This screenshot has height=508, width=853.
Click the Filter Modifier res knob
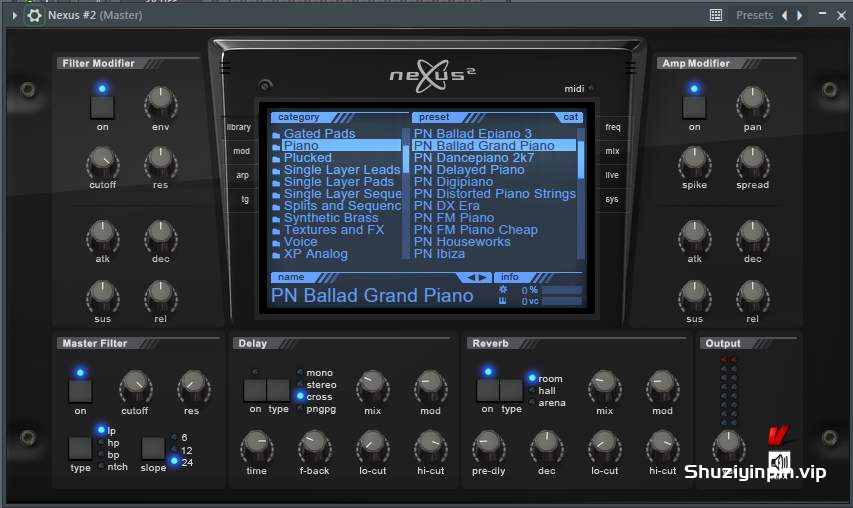(x=160, y=162)
